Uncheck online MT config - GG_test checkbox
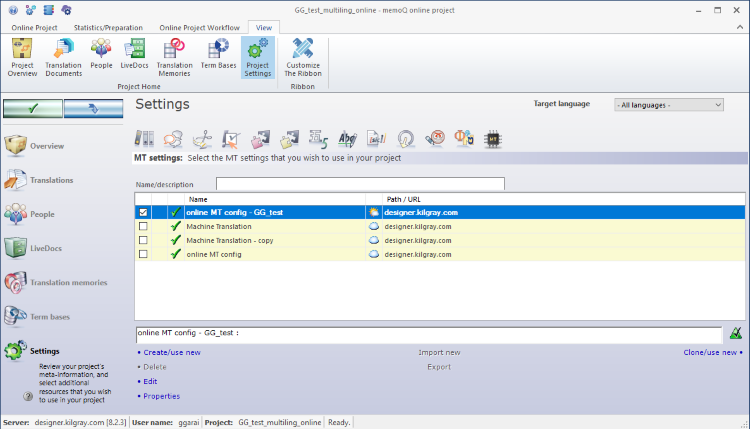The height and width of the screenshot is (429, 750). (143, 212)
